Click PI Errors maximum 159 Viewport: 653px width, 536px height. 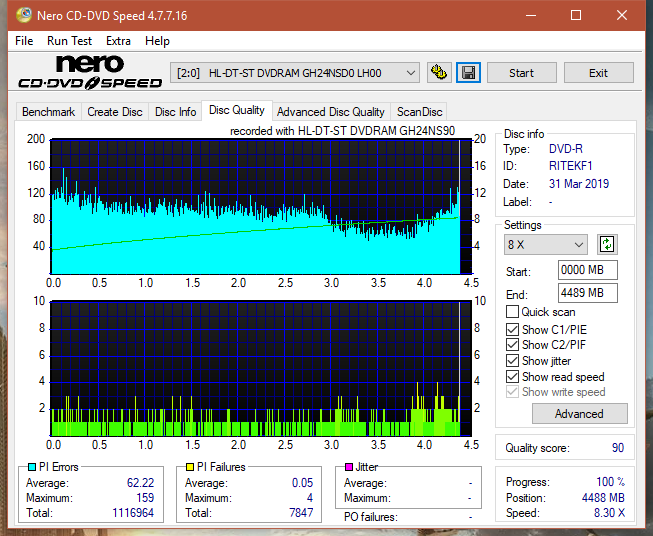[x=145, y=498]
